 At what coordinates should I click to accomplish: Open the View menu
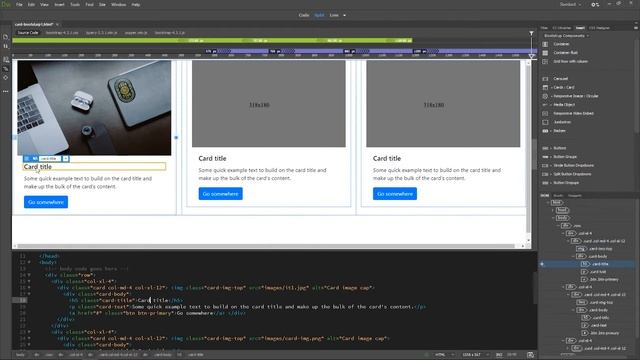44,4
